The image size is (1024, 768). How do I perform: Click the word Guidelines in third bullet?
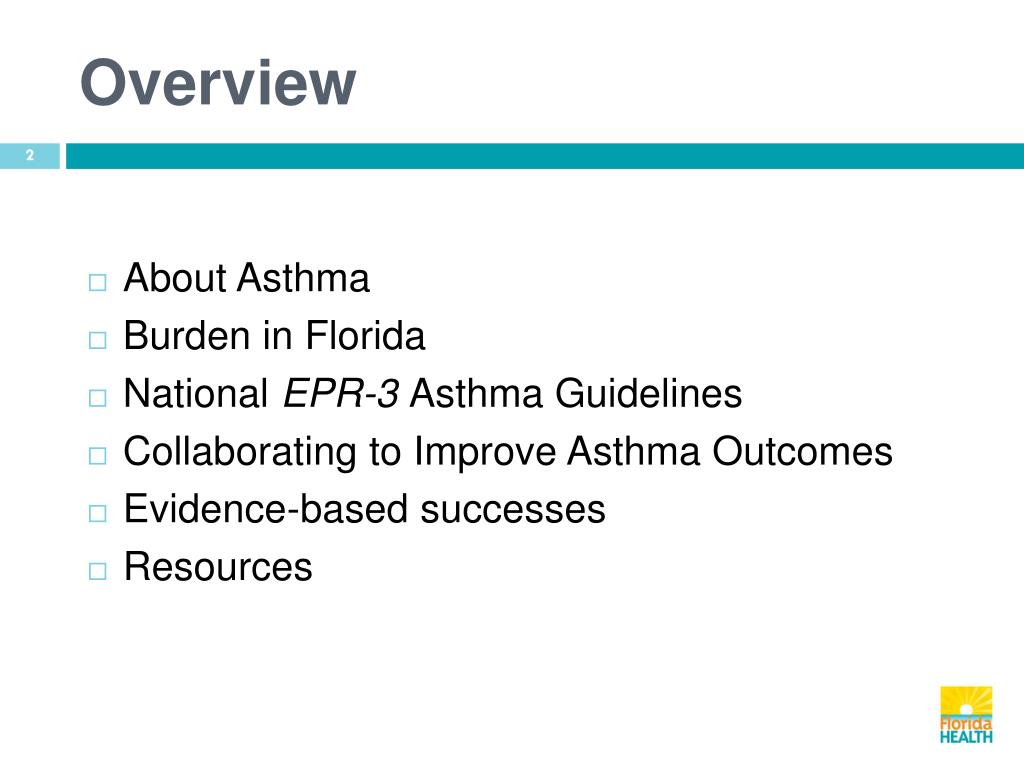coord(648,394)
